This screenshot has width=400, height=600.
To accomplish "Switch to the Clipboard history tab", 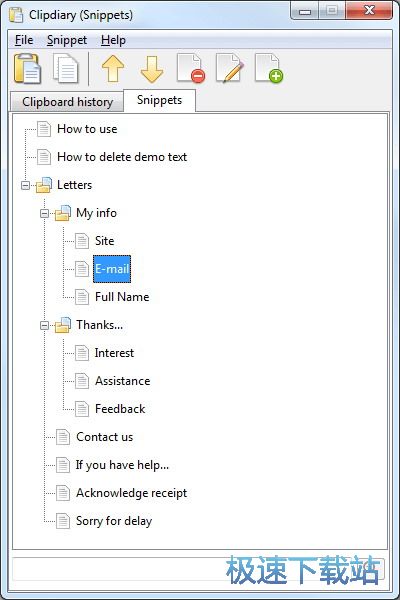I will 67,102.
